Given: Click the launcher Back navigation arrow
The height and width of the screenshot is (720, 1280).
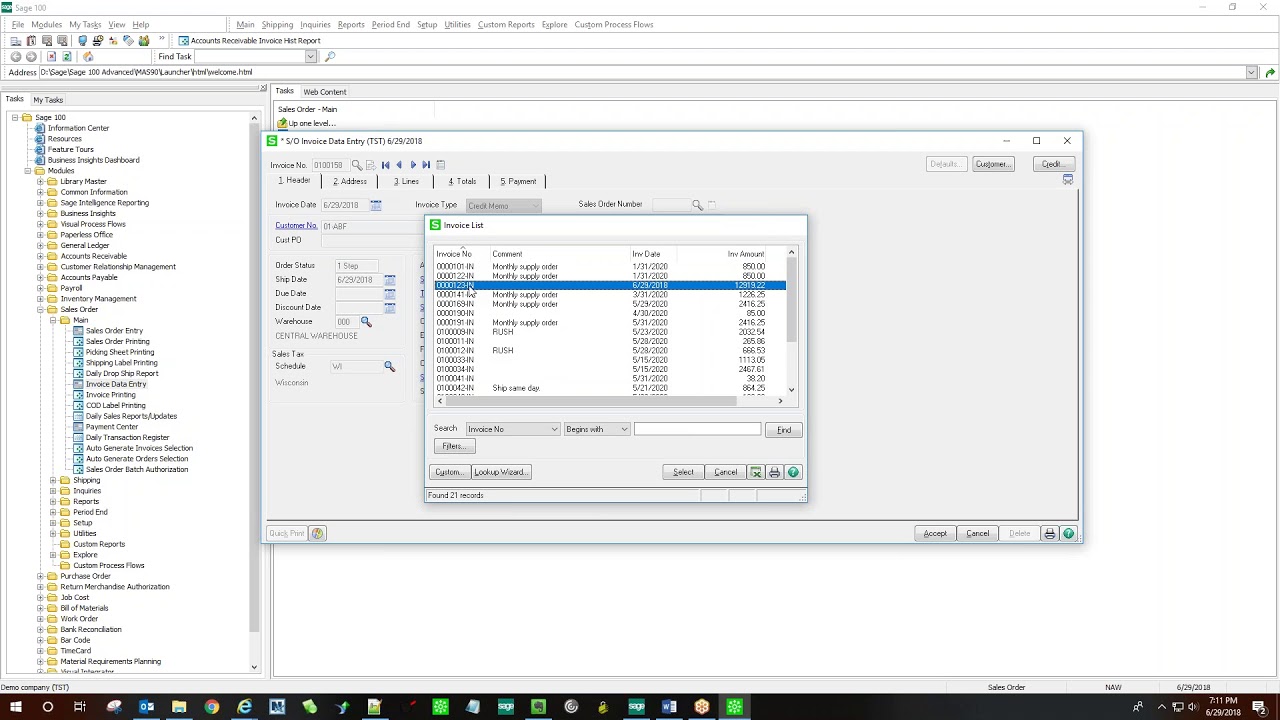Looking at the screenshot, I should click(x=15, y=57).
